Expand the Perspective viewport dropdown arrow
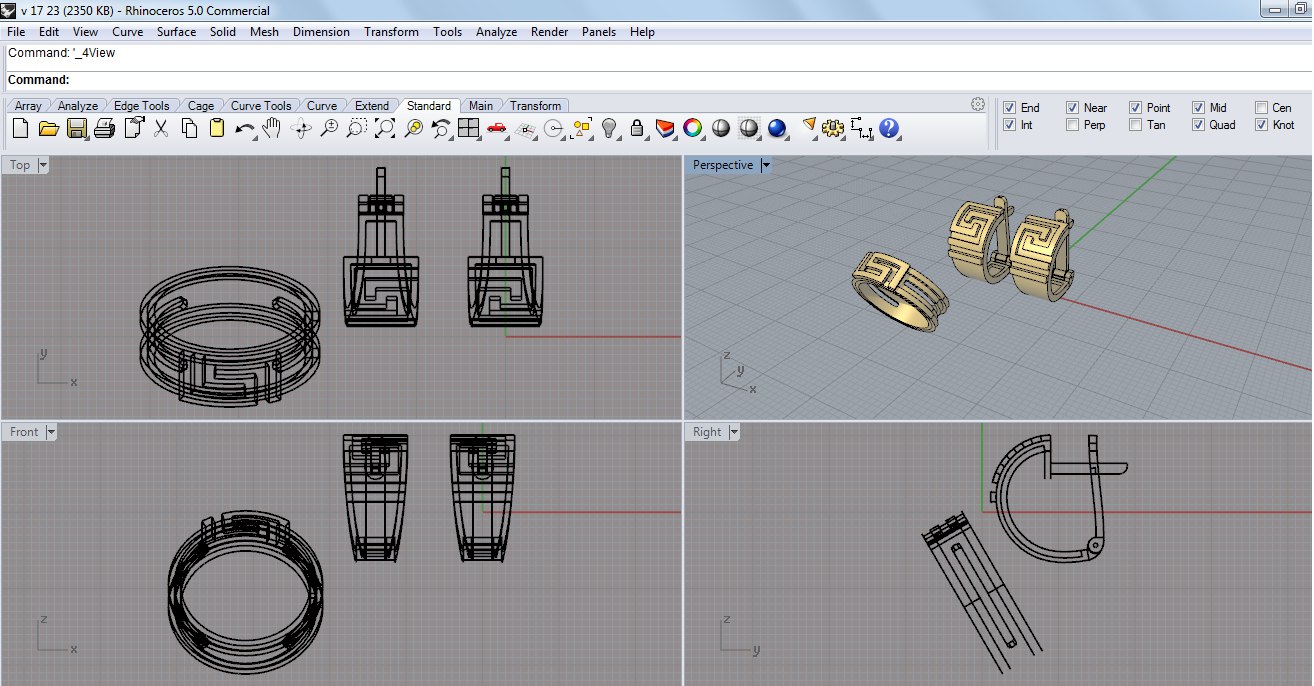The height and width of the screenshot is (686, 1314). click(765, 165)
